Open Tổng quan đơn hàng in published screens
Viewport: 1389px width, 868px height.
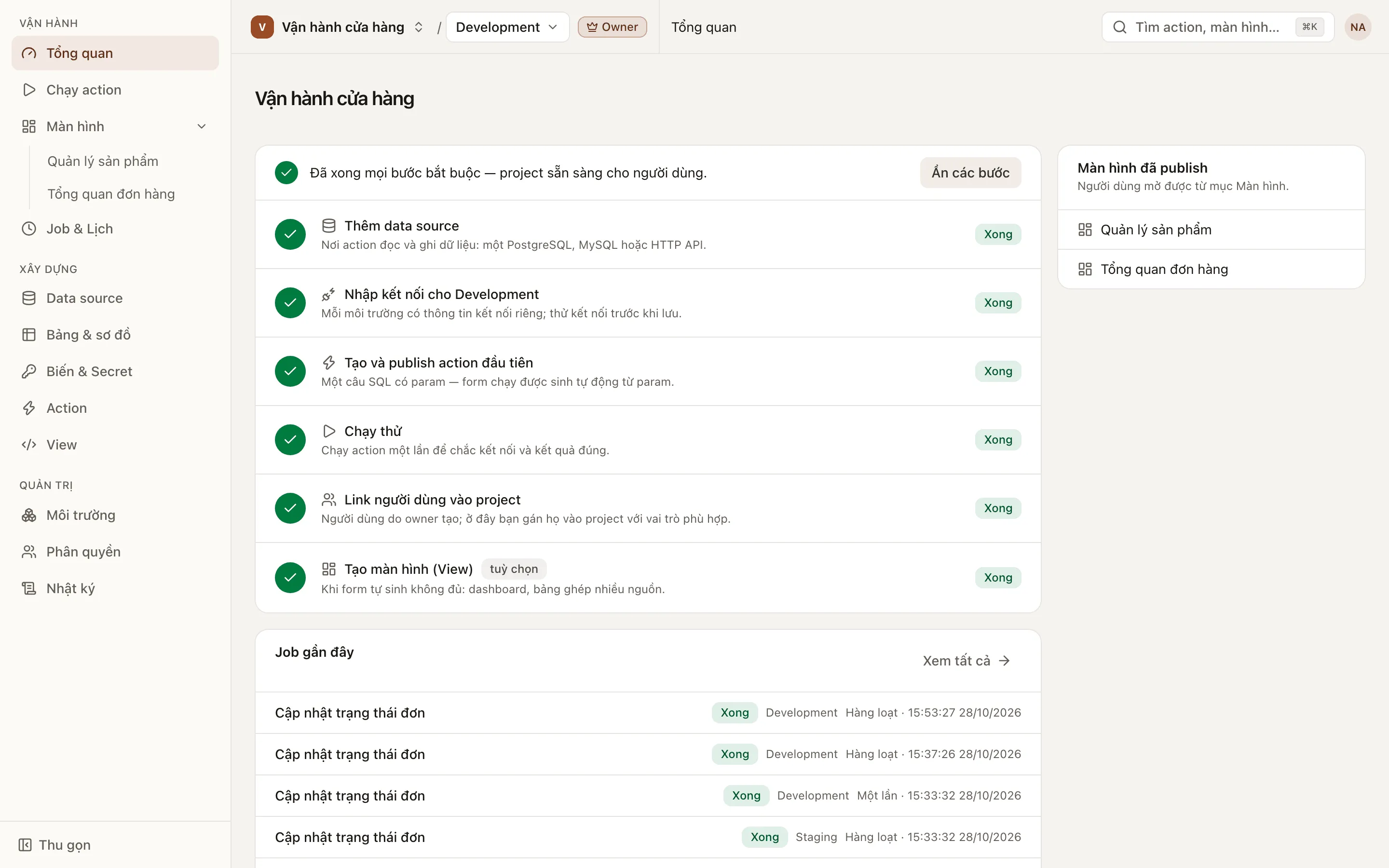(x=1211, y=269)
